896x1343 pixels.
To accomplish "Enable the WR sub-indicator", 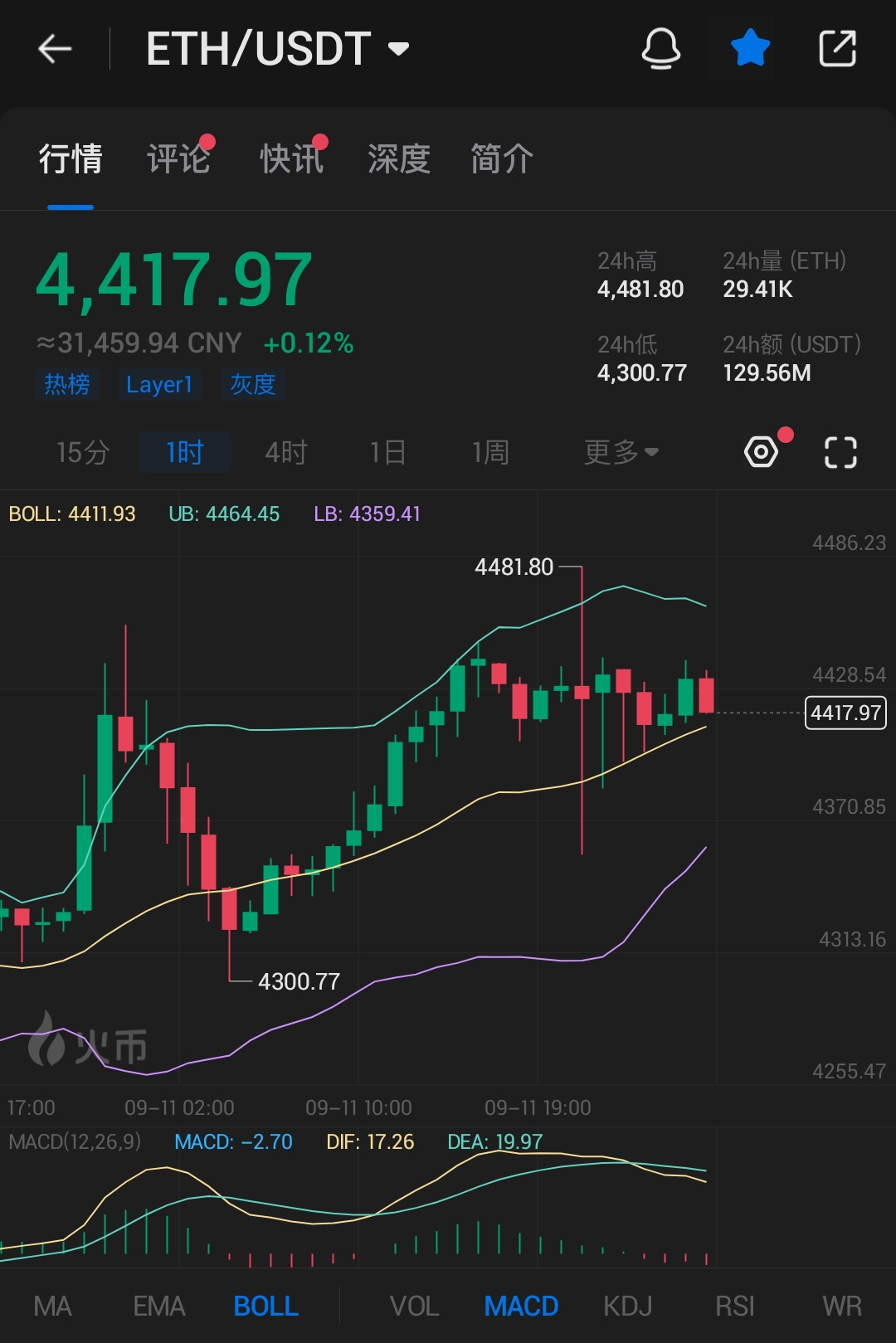I will pos(842,1307).
